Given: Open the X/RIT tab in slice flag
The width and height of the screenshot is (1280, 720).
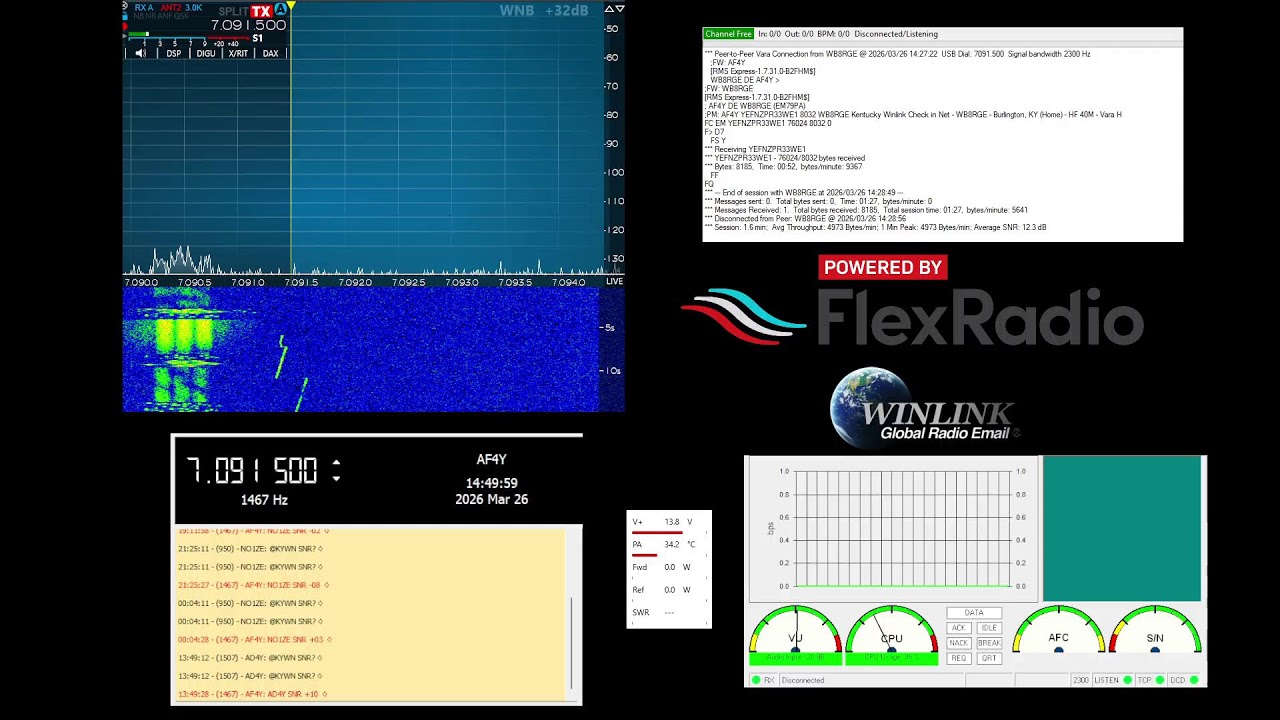Looking at the screenshot, I should [238, 53].
